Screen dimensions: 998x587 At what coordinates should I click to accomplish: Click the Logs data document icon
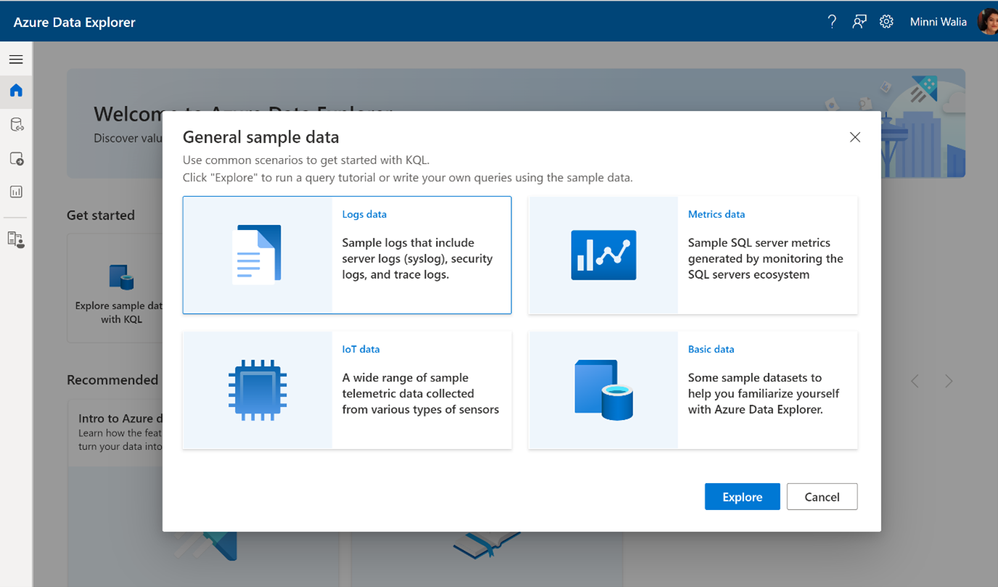pyautogui.click(x=257, y=254)
